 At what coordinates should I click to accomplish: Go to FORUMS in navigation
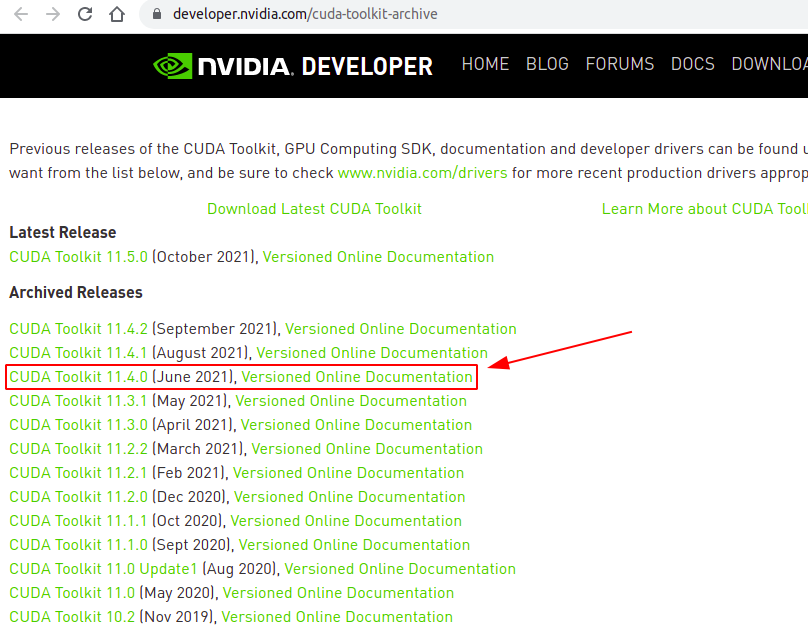[x=620, y=64]
